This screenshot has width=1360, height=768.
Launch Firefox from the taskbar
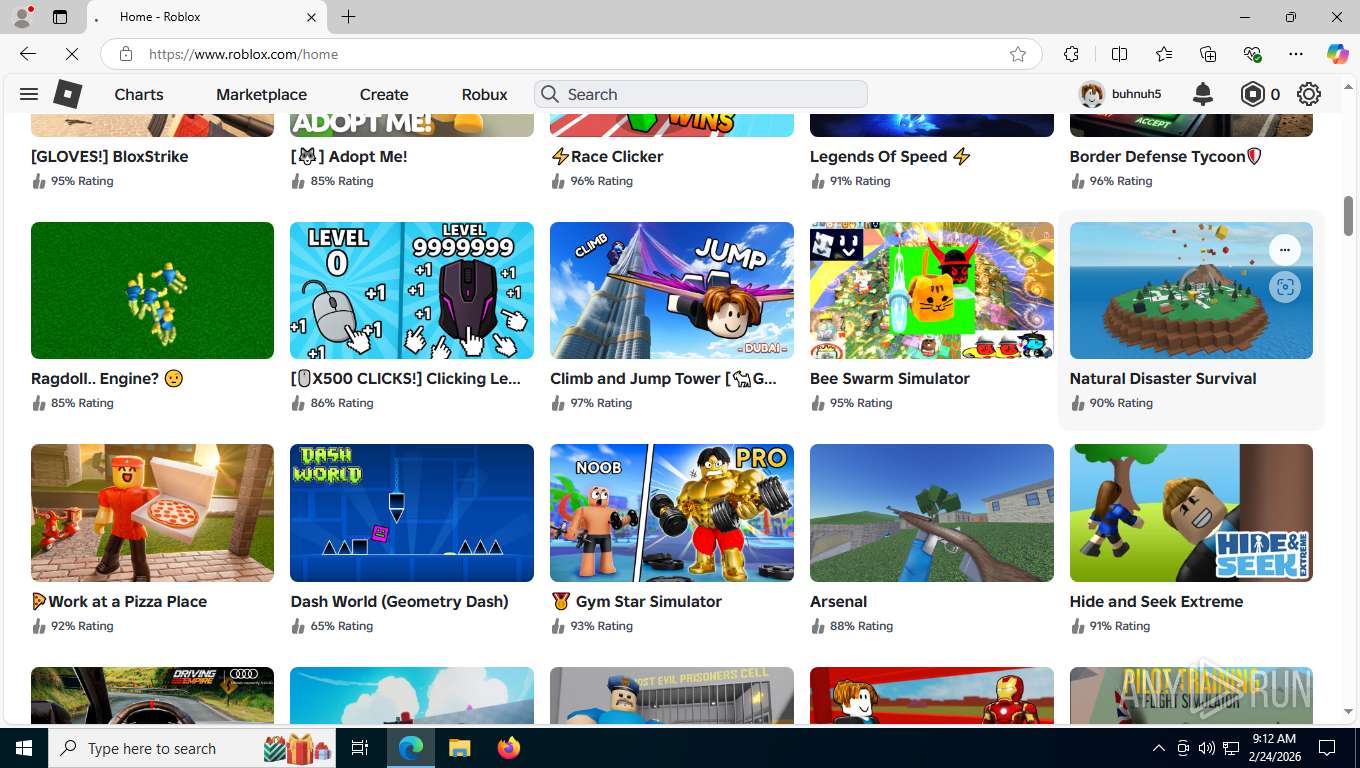click(509, 748)
